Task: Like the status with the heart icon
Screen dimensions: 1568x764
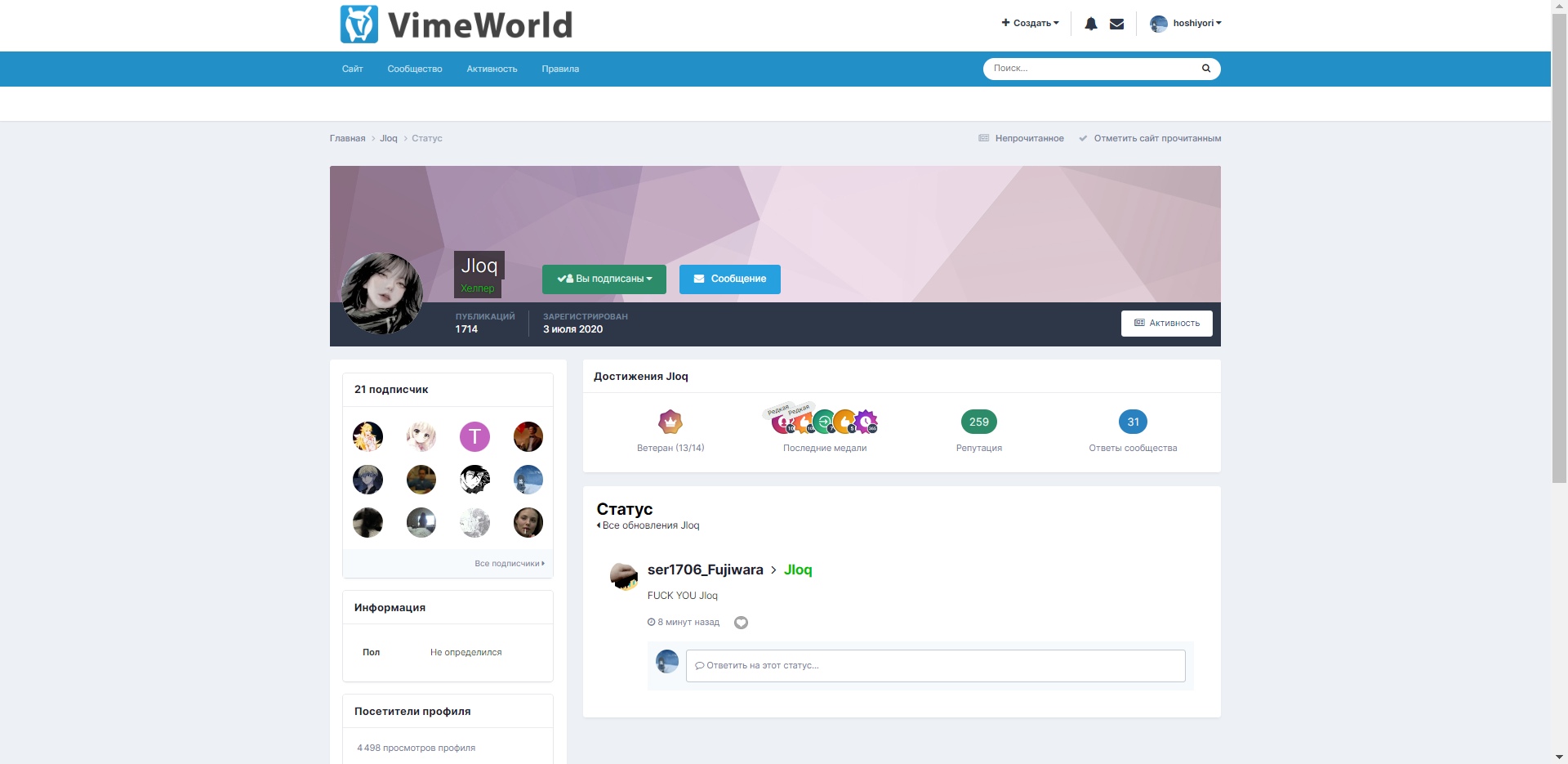Action: [x=741, y=623]
